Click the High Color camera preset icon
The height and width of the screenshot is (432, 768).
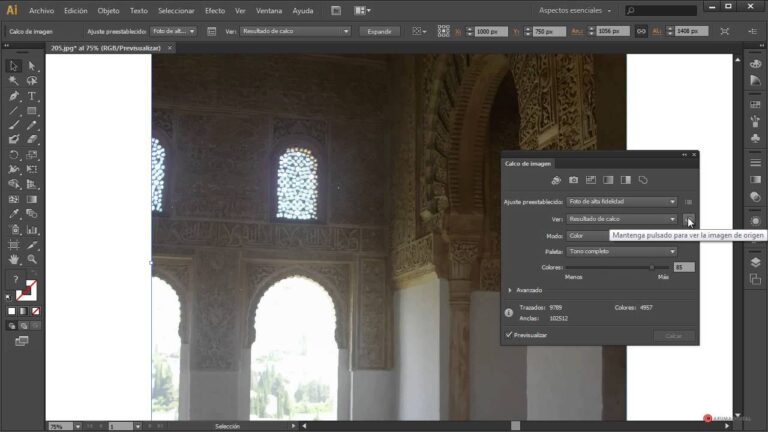pyautogui.click(x=574, y=180)
